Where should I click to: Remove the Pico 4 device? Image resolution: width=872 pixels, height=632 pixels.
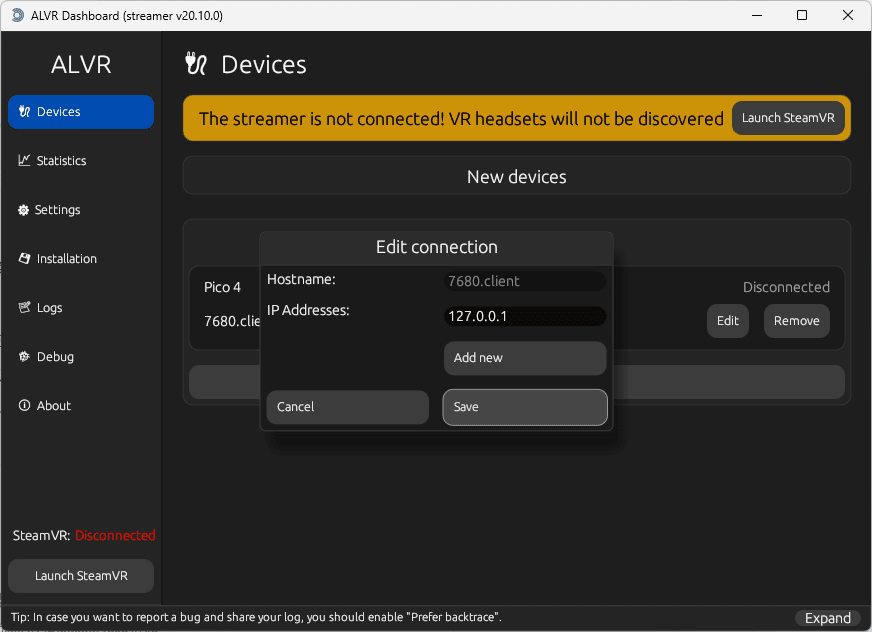pyautogui.click(x=796, y=321)
